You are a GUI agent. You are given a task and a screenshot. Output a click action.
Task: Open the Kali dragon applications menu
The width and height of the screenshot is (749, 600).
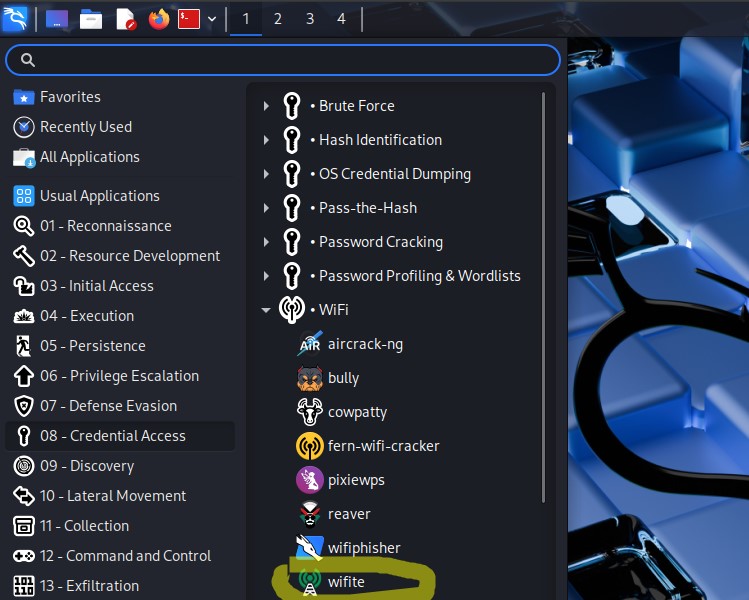click(15, 19)
